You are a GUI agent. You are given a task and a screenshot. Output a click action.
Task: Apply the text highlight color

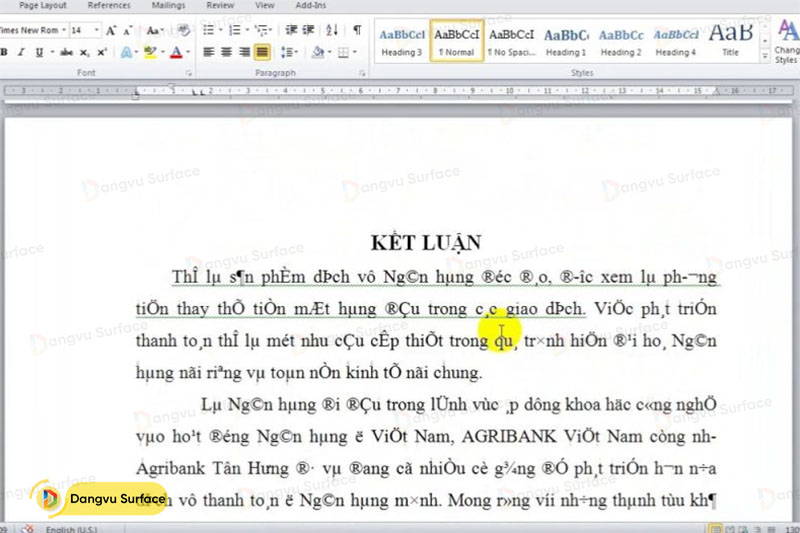[x=149, y=52]
